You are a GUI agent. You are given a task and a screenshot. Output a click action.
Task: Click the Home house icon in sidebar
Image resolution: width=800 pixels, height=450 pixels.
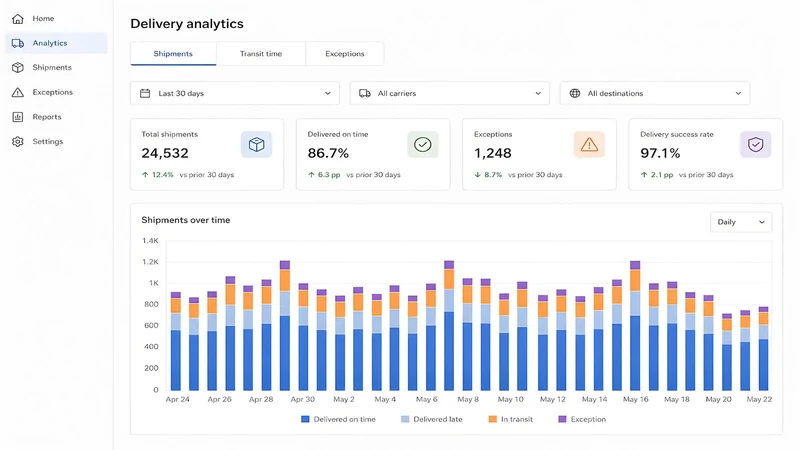[18, 19]
